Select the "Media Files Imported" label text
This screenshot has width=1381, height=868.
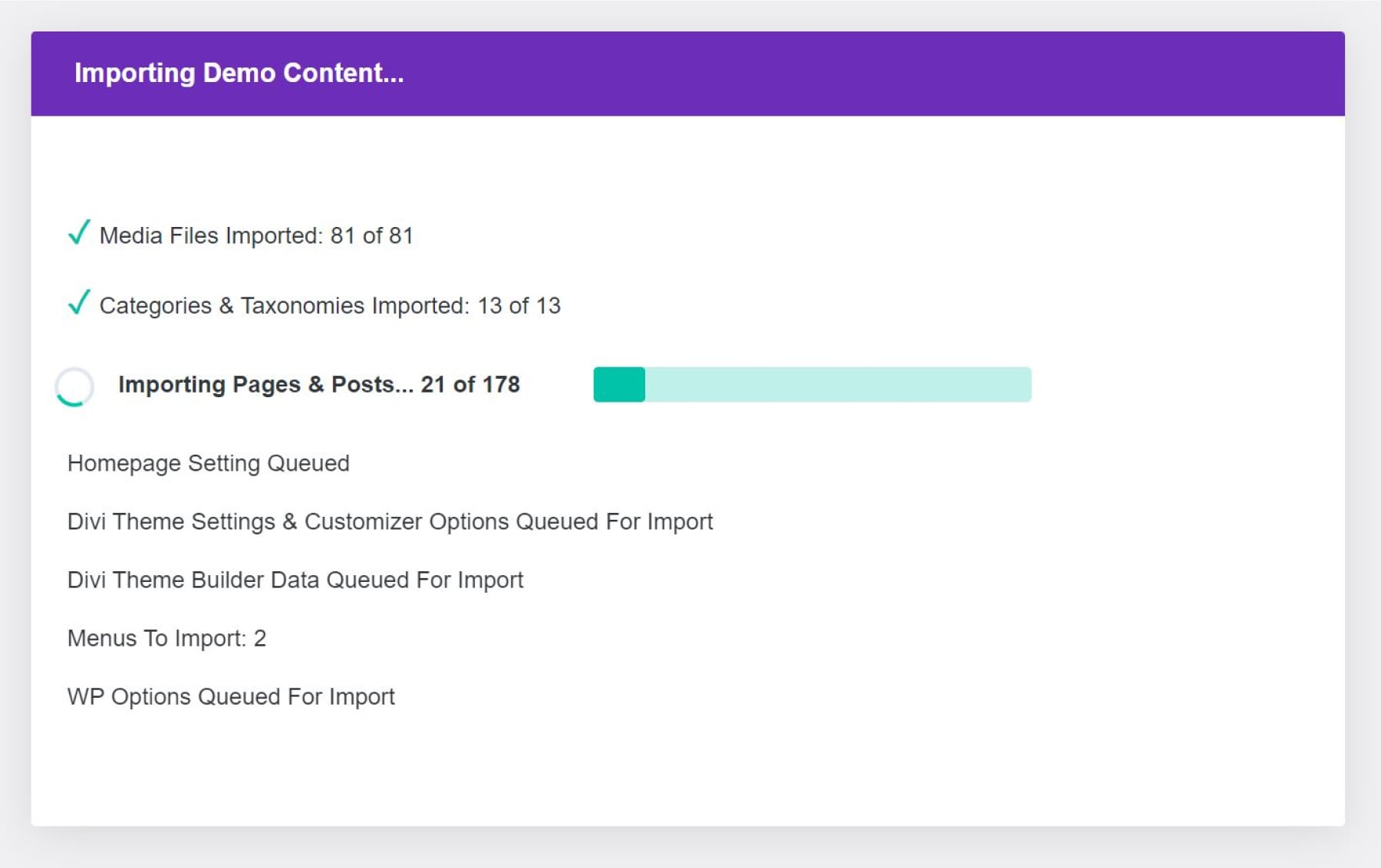tap(211, 235)
